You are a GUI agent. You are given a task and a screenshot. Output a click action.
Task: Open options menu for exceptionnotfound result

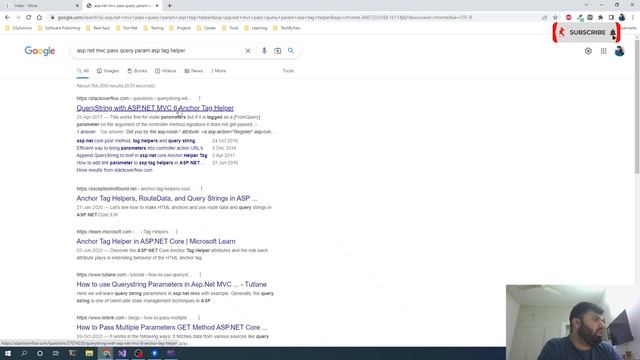[x=201, y=189]
